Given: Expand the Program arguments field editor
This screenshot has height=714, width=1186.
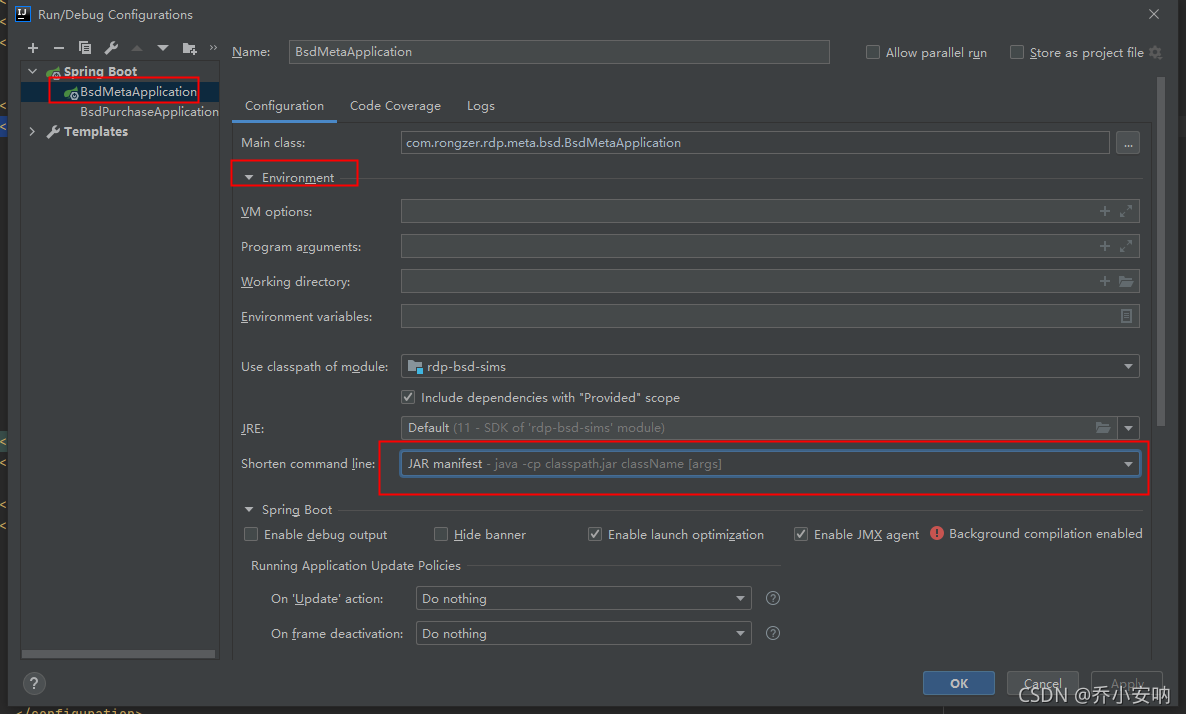Looking at the screenshot, I should tap(1125, 247).
